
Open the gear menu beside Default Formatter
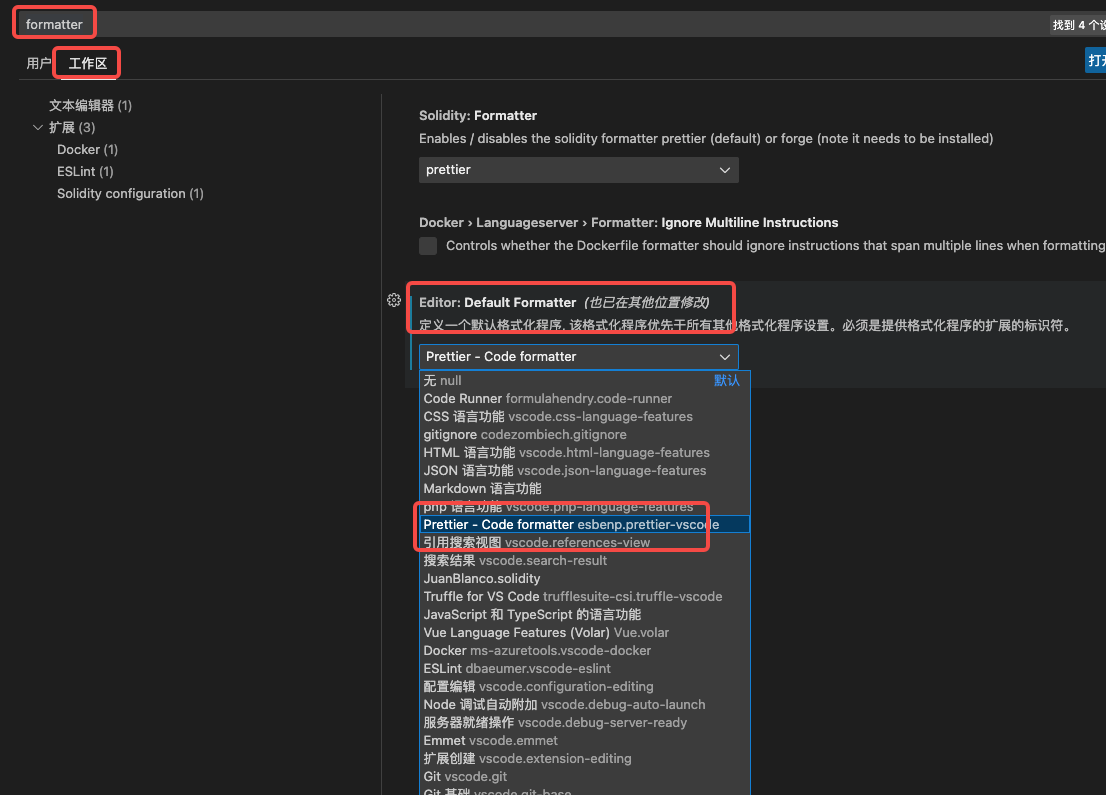click(x=394, y=301)
